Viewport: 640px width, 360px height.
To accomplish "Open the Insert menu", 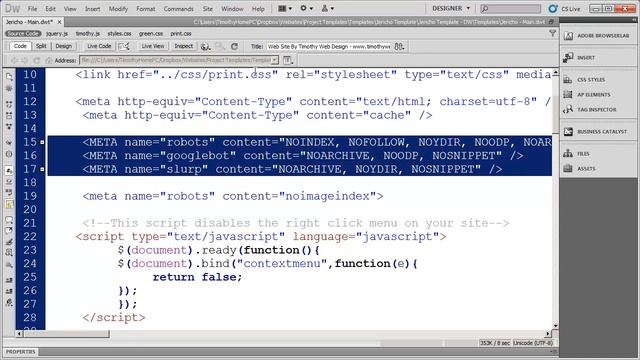I will tap(93, 9).
